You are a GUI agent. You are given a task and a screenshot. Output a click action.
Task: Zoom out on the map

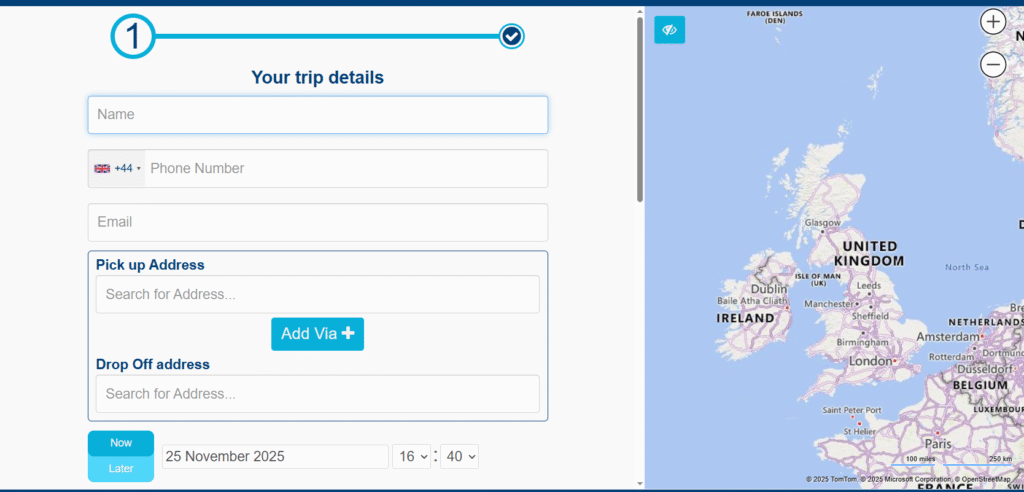992,65
